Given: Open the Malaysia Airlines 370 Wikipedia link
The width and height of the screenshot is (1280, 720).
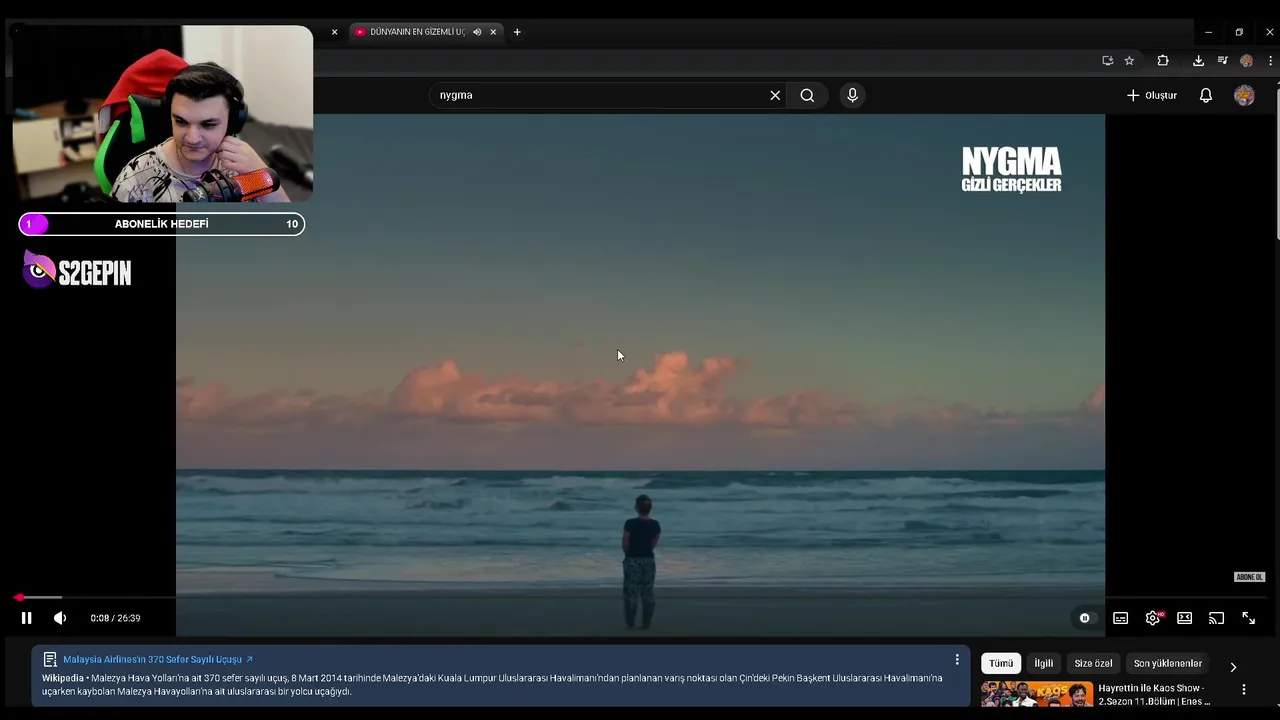Looking at the screenshot, I should coord(157,660).
